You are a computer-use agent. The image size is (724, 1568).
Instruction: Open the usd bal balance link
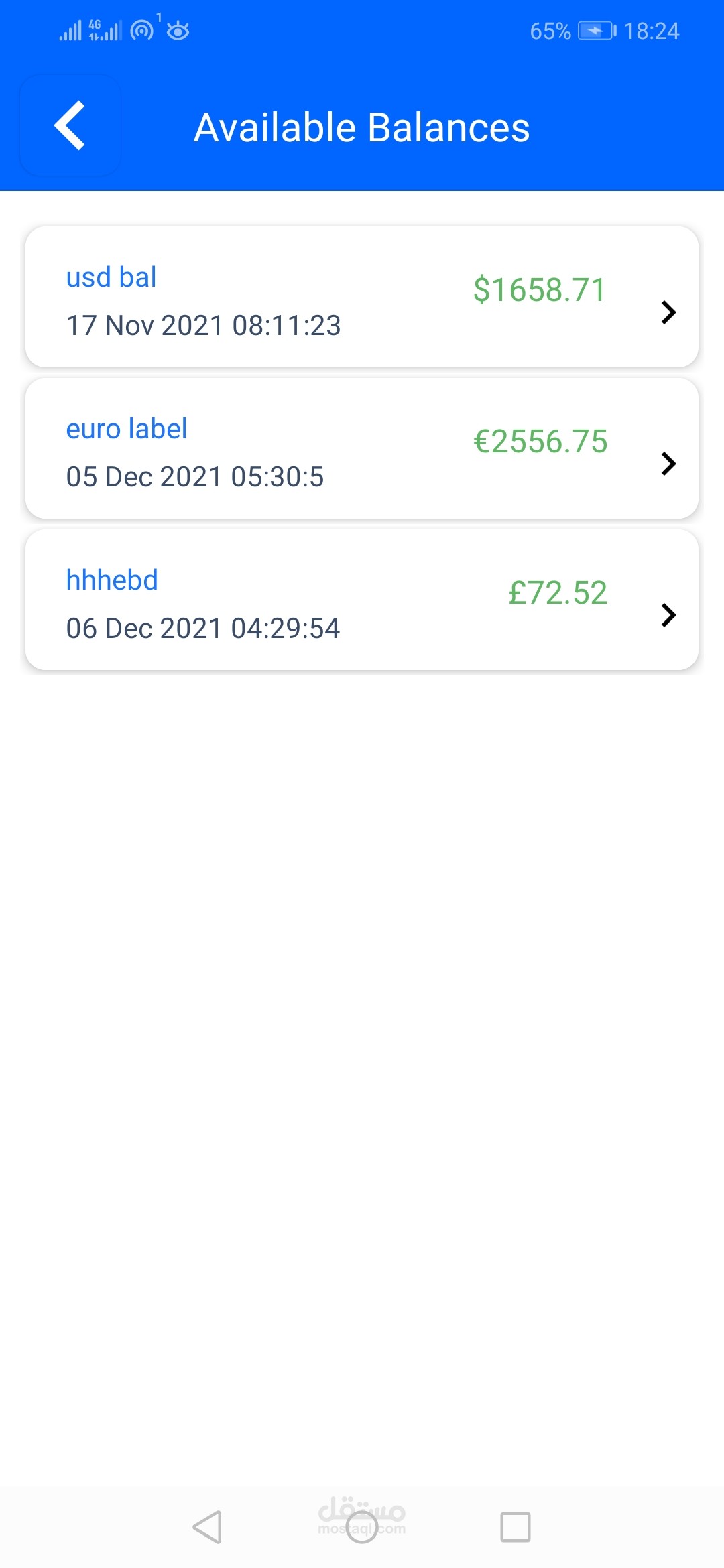[x=111, y=277]
